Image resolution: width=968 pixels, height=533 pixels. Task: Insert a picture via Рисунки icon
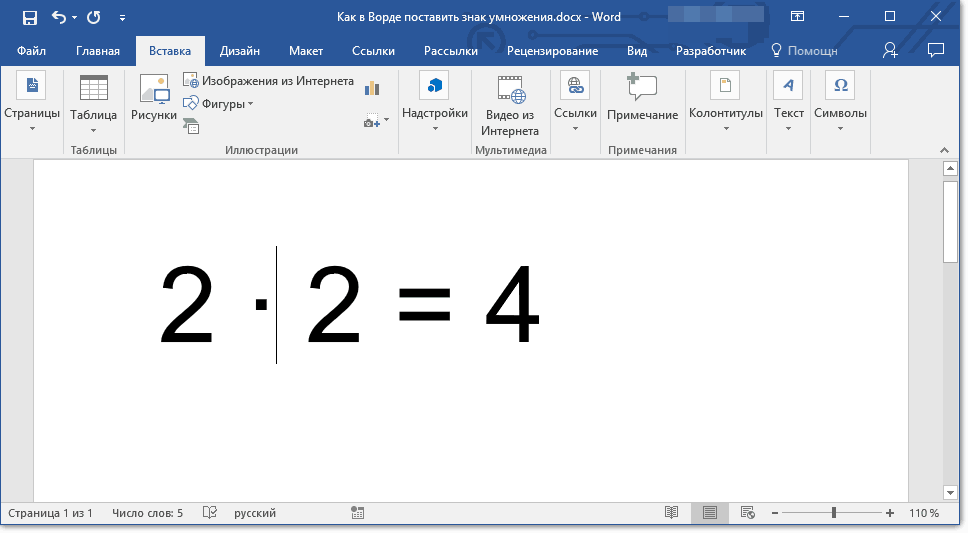(154, 98)
